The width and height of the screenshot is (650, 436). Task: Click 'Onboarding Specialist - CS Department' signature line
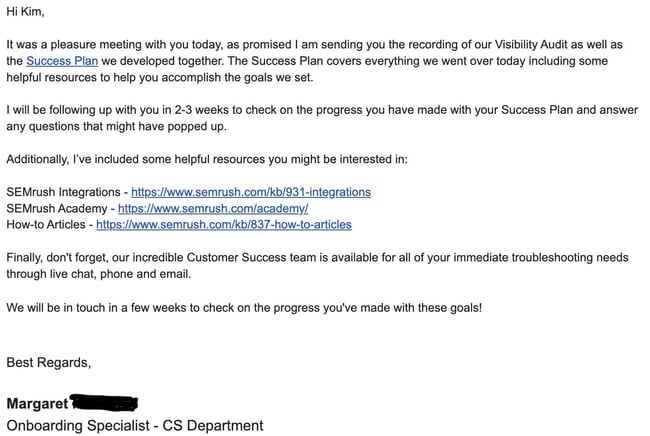pos(135,426)
